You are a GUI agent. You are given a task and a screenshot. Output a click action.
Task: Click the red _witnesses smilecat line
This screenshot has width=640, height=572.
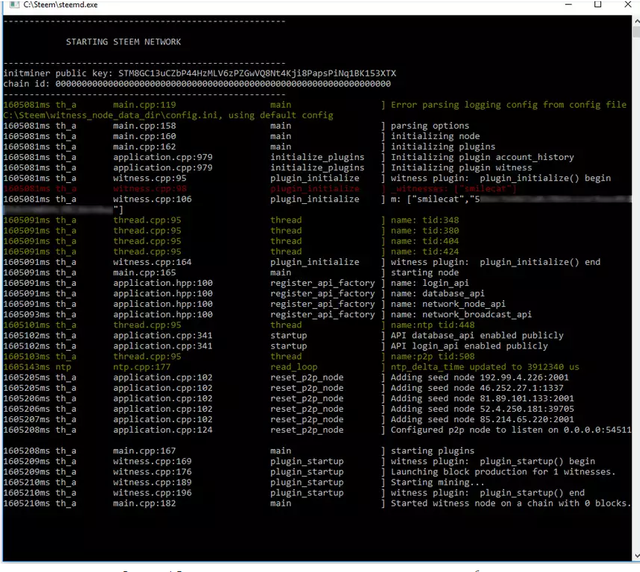(x=453, y=189)
